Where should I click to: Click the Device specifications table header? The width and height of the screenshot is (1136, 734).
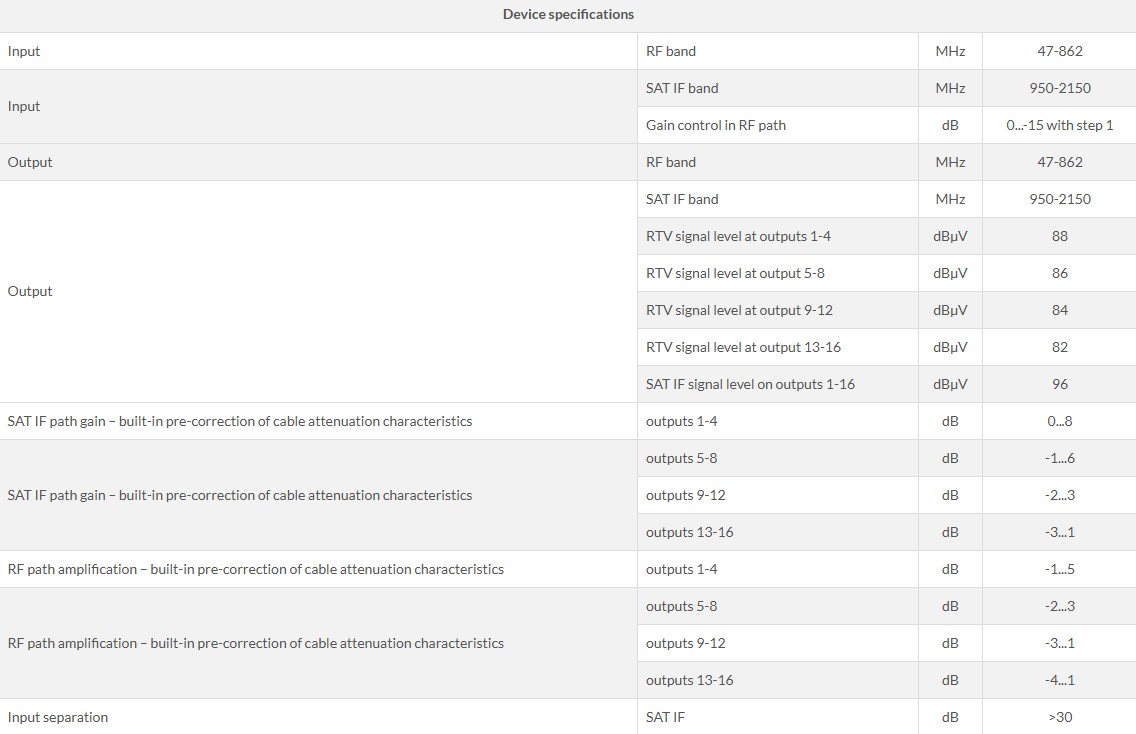pos(568,14)
